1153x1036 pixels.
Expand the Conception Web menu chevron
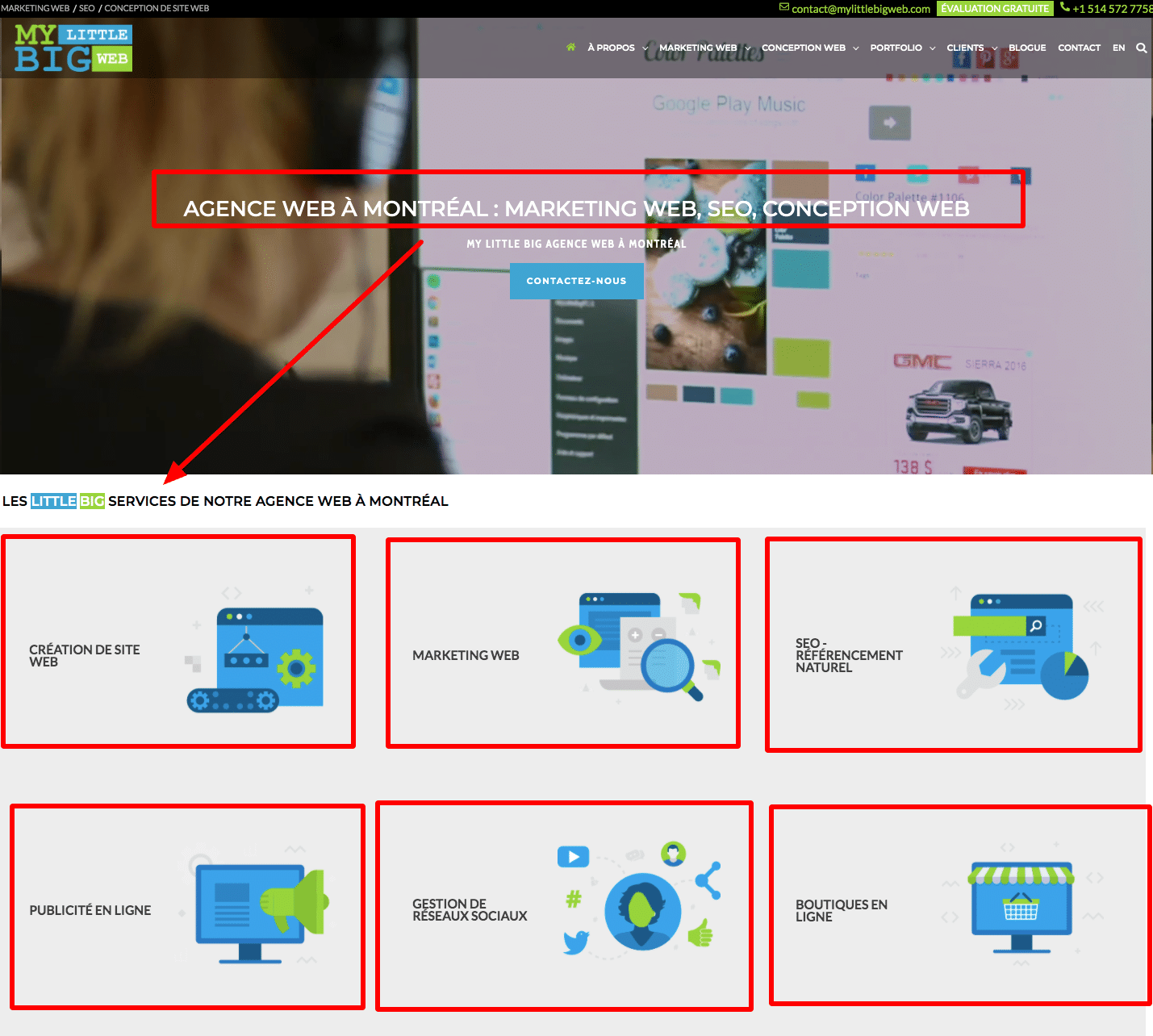pos(855,48)
